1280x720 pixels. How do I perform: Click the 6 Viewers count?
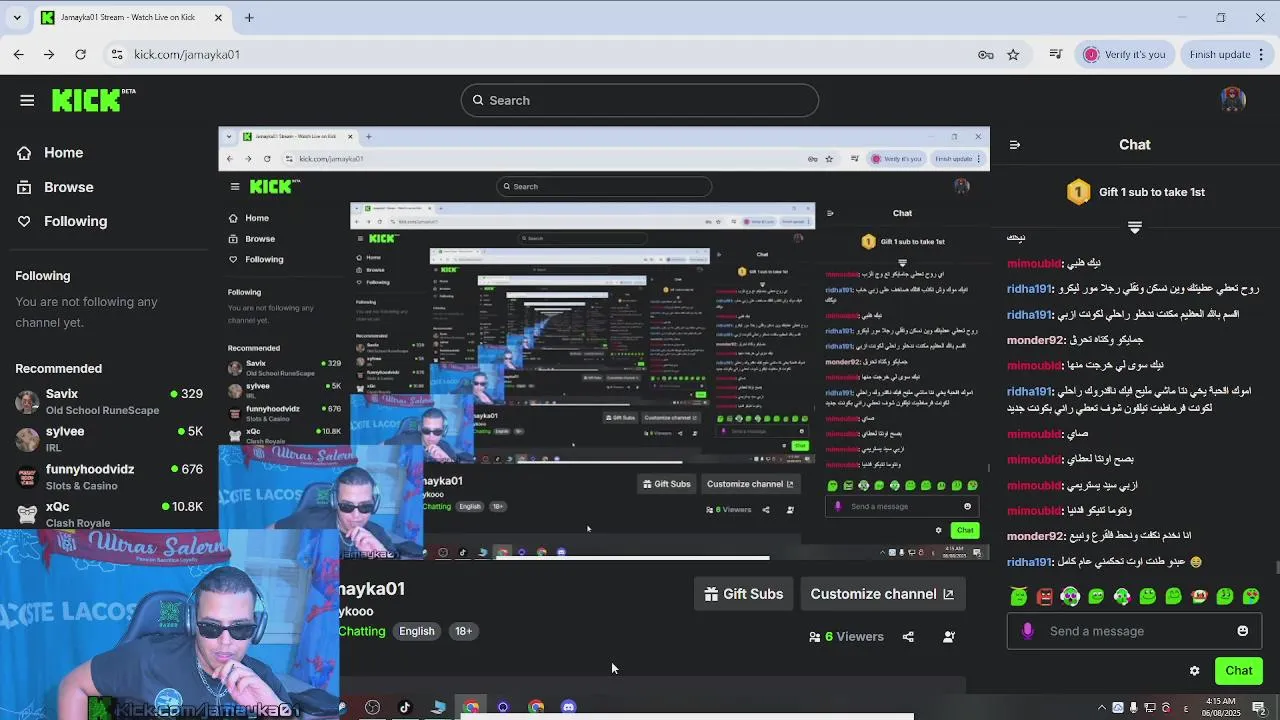pyautogui.click(x=846, y=637)
